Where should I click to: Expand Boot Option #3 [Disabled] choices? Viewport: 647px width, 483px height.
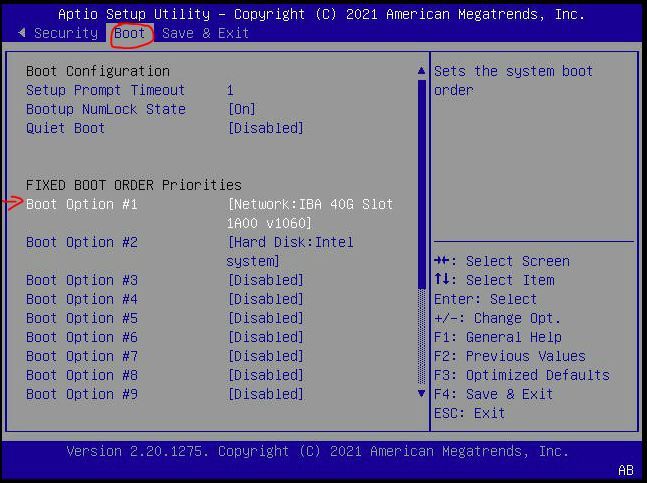click(265, 280)
